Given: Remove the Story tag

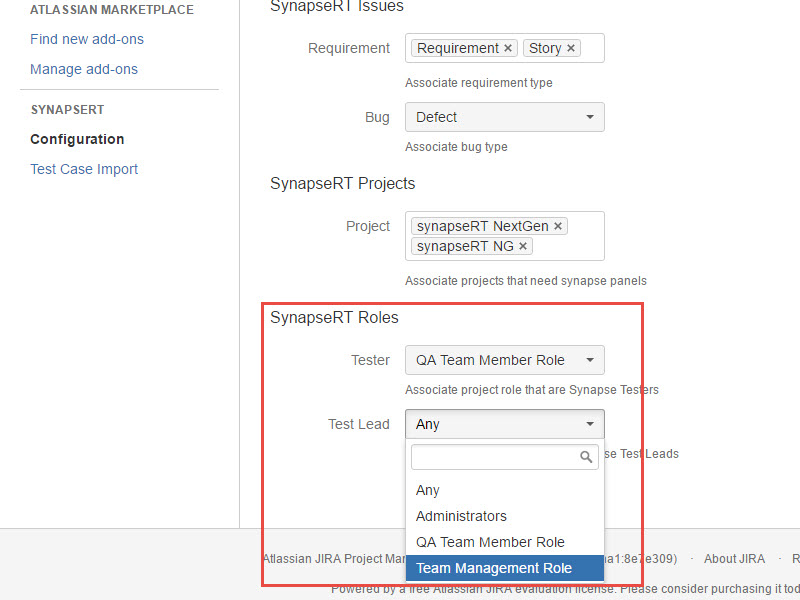Looking at the screenshot, I should click(x=571, y=48).
